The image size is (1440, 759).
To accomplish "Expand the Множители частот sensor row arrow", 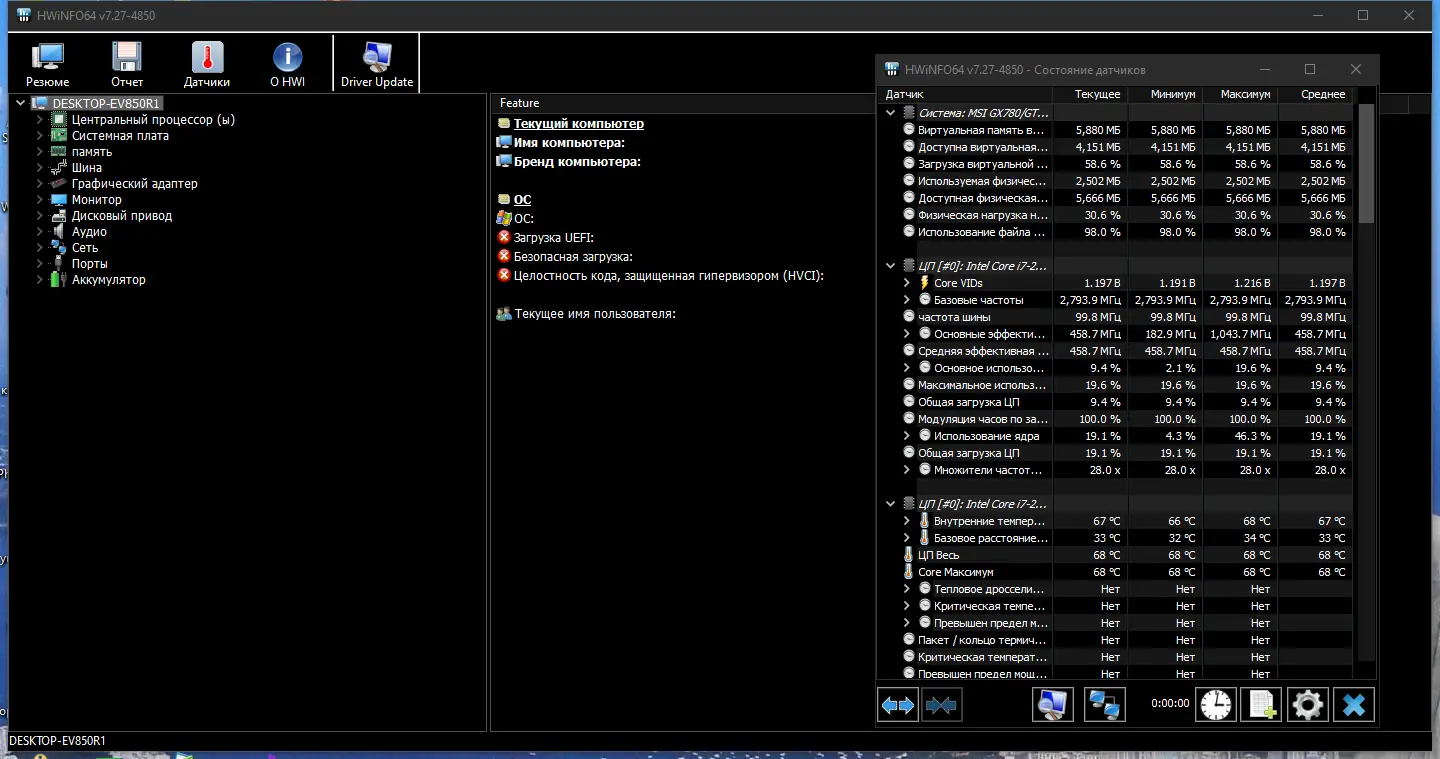I will pos(907,470).
